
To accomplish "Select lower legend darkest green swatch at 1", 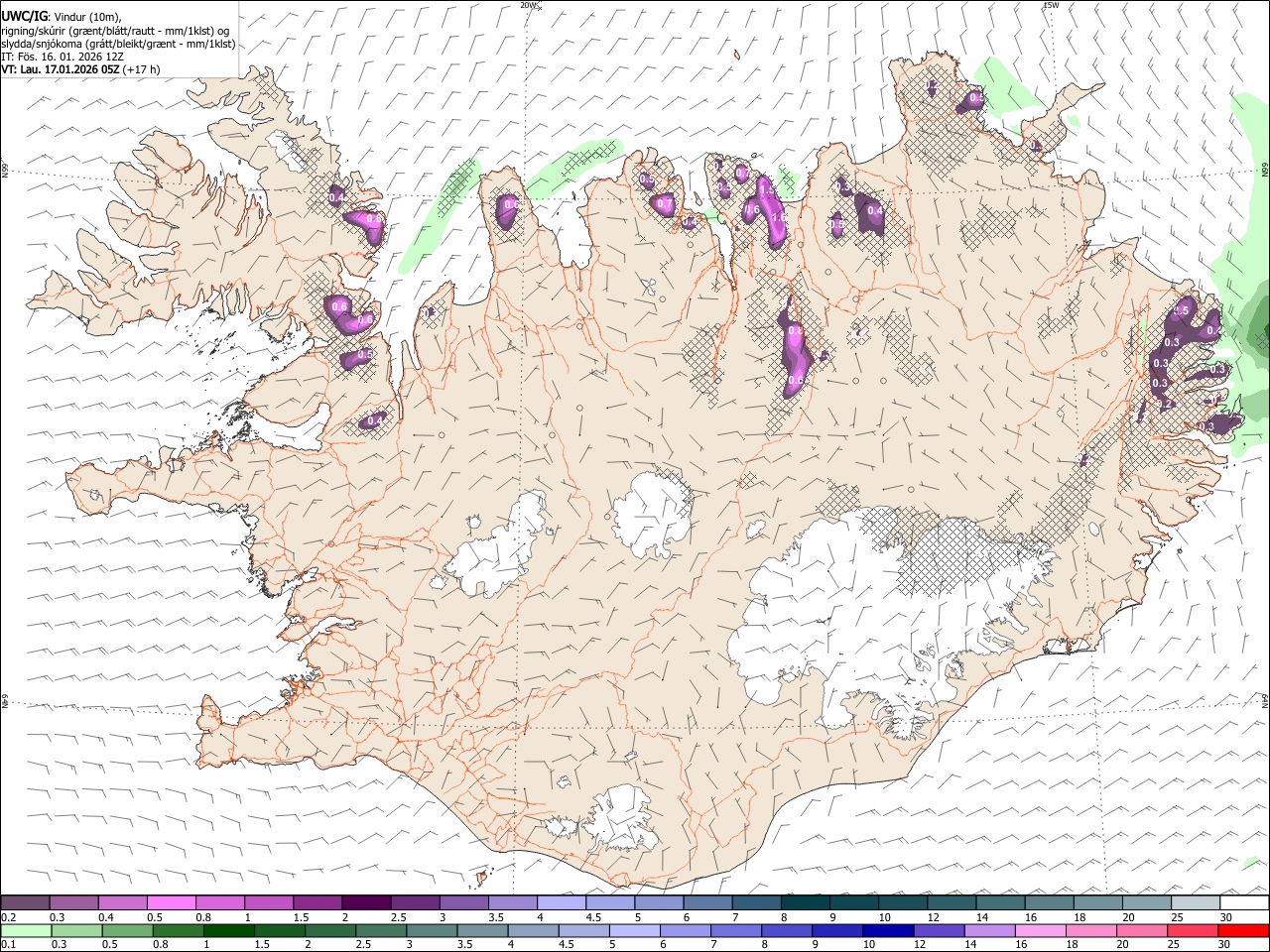I will tap(229, 930).
